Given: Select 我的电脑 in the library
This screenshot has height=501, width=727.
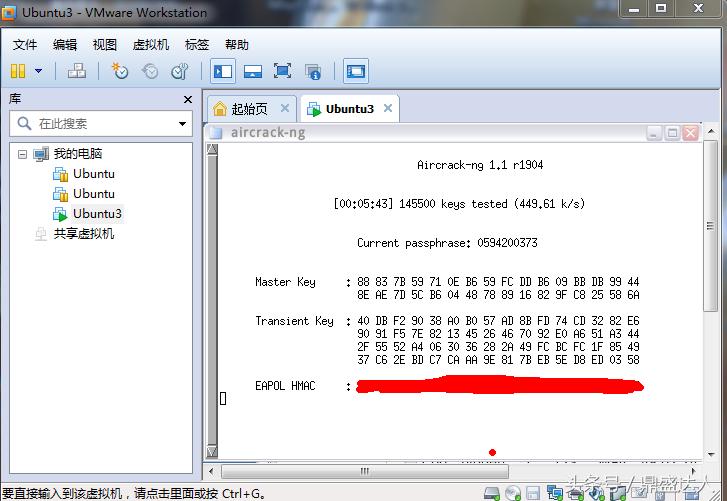Looking at the screenshot, I should (x=78, y=153).
